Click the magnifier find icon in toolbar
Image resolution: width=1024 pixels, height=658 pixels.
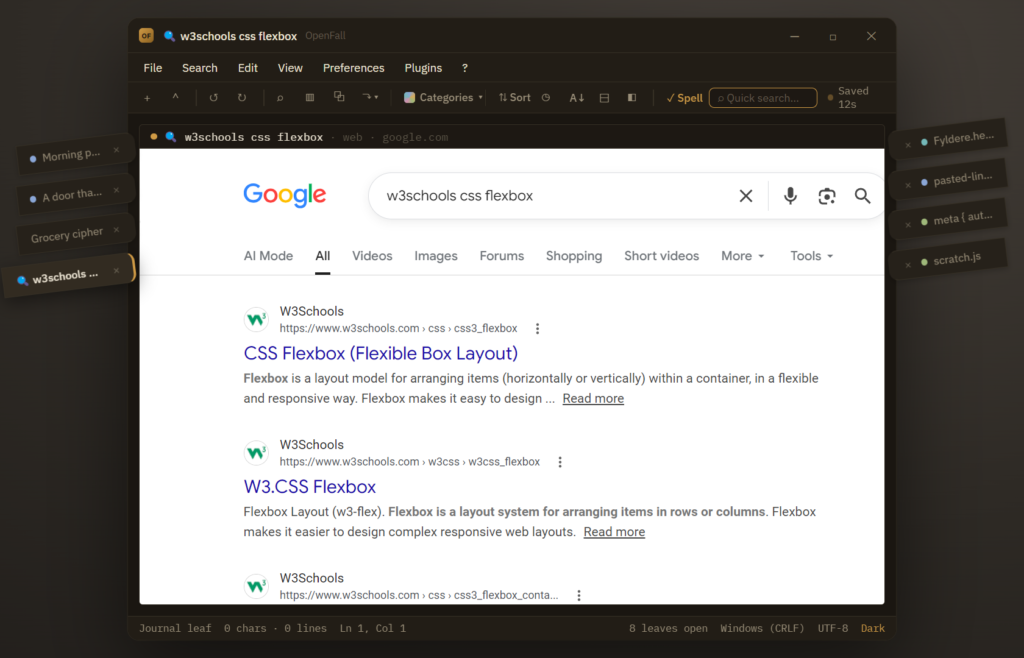click(280, 98)
